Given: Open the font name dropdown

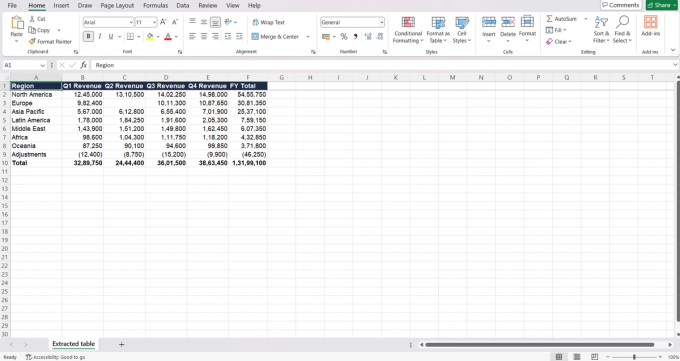Looking at the screenshot, I should (131, 22).
